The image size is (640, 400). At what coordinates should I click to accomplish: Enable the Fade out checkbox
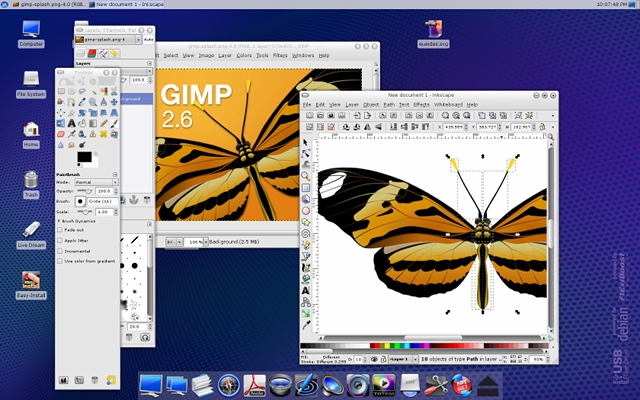click(60, 230)
